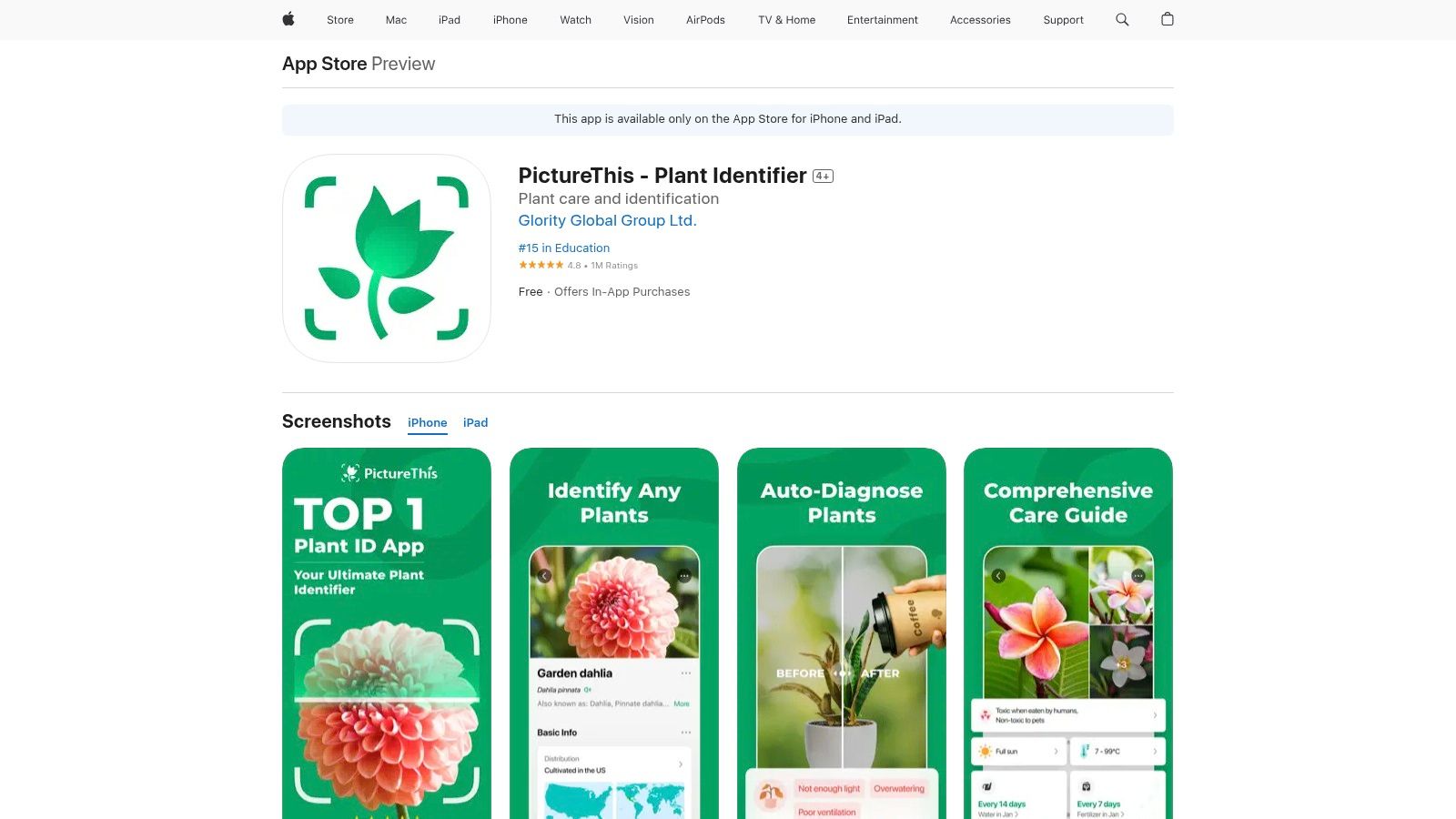This screenshot has width=1456, height=819.
Task: Switch to the iPad screenshots tab
Action: (475, 422)
